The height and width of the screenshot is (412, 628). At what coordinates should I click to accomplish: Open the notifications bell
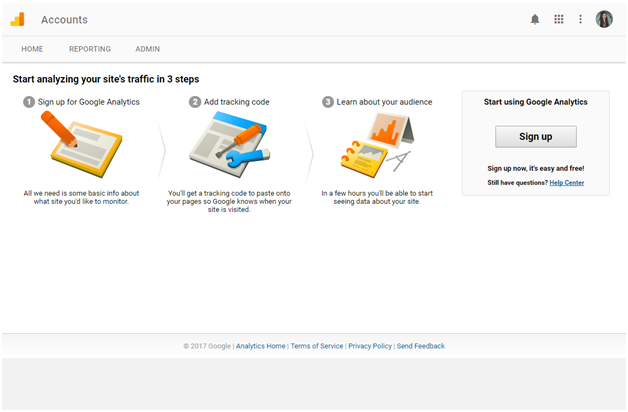click(x=535, y=19)
